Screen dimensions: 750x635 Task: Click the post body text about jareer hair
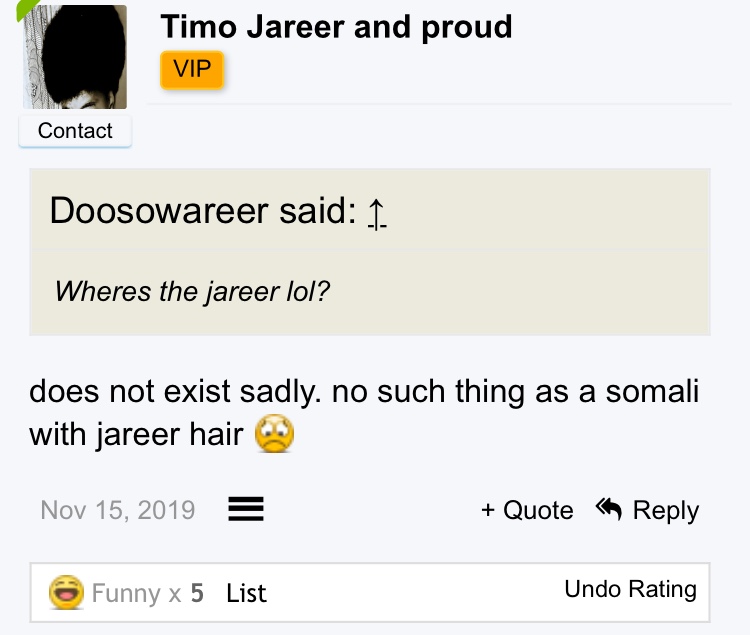(x=364, y=413)
